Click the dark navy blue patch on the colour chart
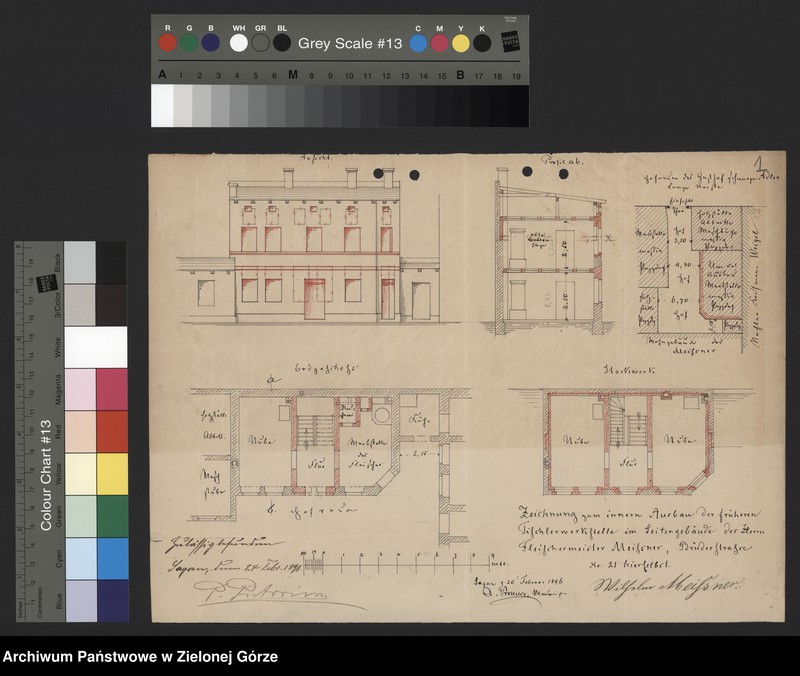This screenshot has height=676, width=800. point(112,601)
